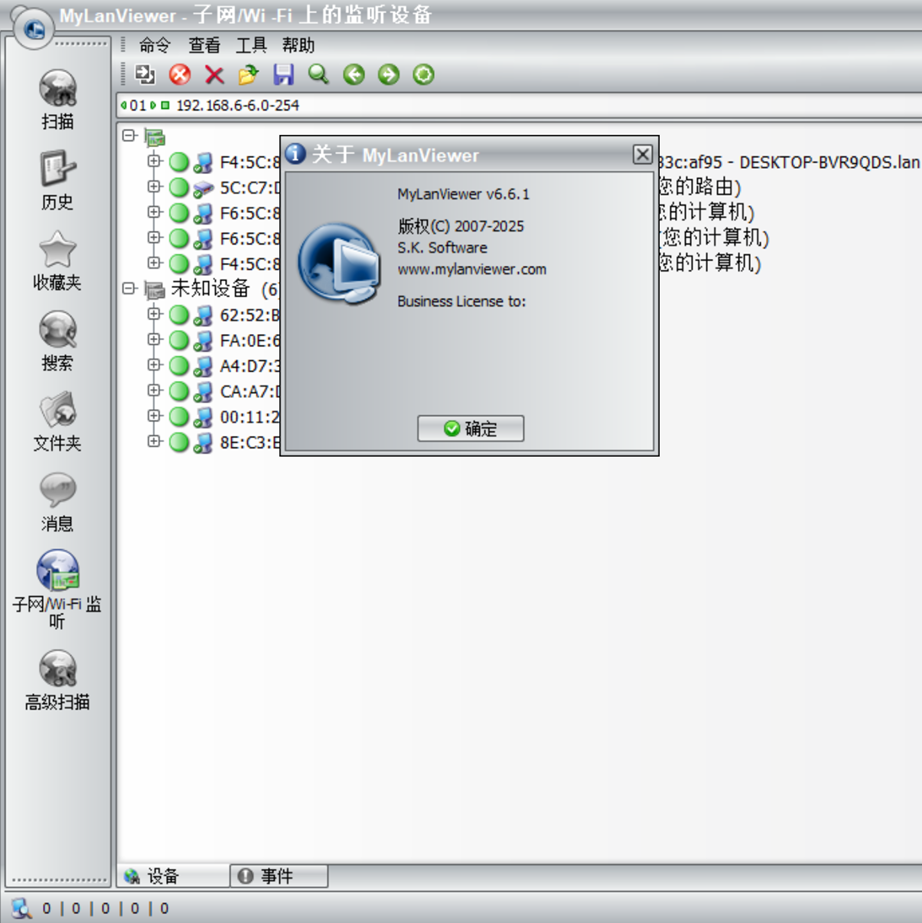Open 历史 (History) in the sidebar
922x923 pixels.
tap(58, 180)
